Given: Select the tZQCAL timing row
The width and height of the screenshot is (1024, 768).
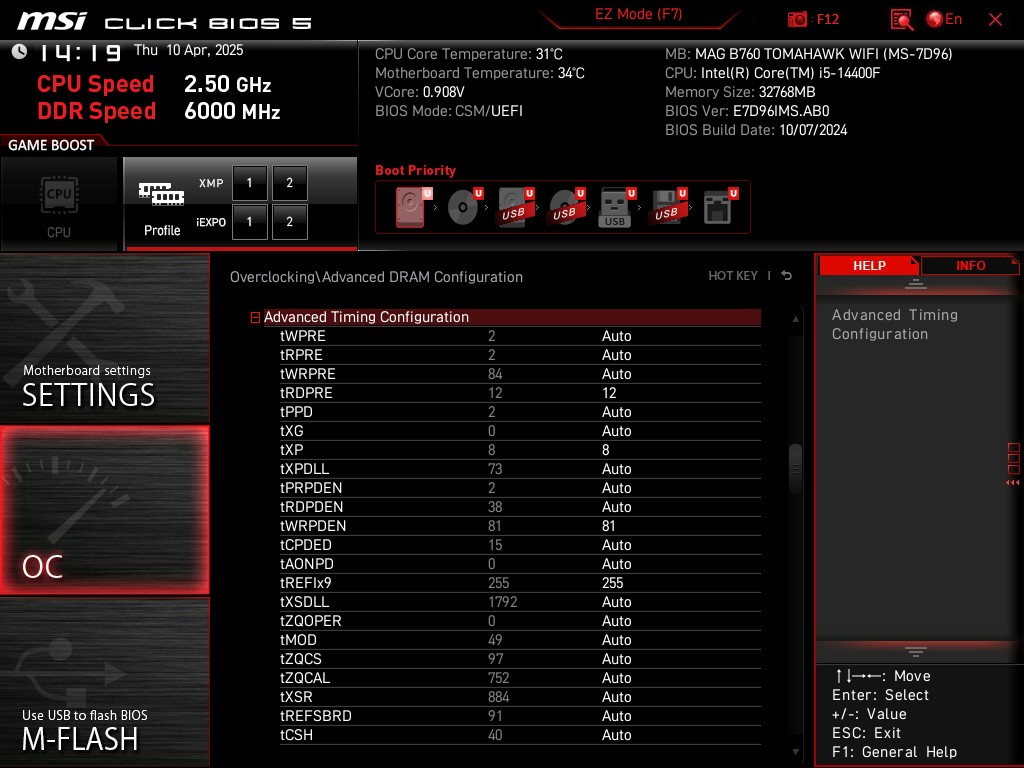Looking at the screenshot, I should click(520, 678).
